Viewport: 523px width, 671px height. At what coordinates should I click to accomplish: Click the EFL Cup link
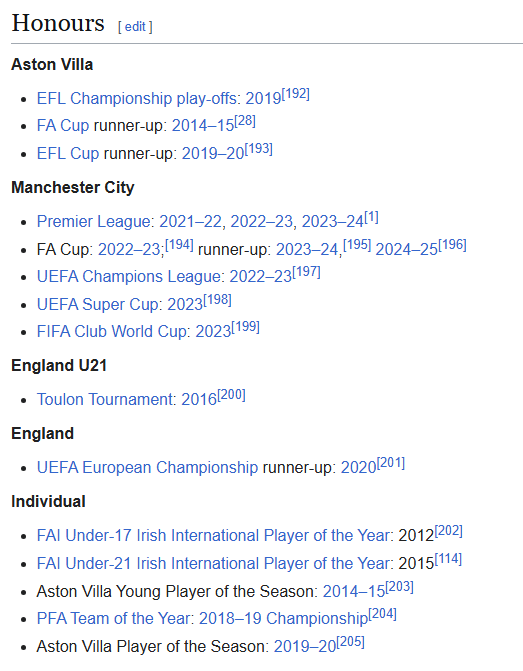(68, 153)
